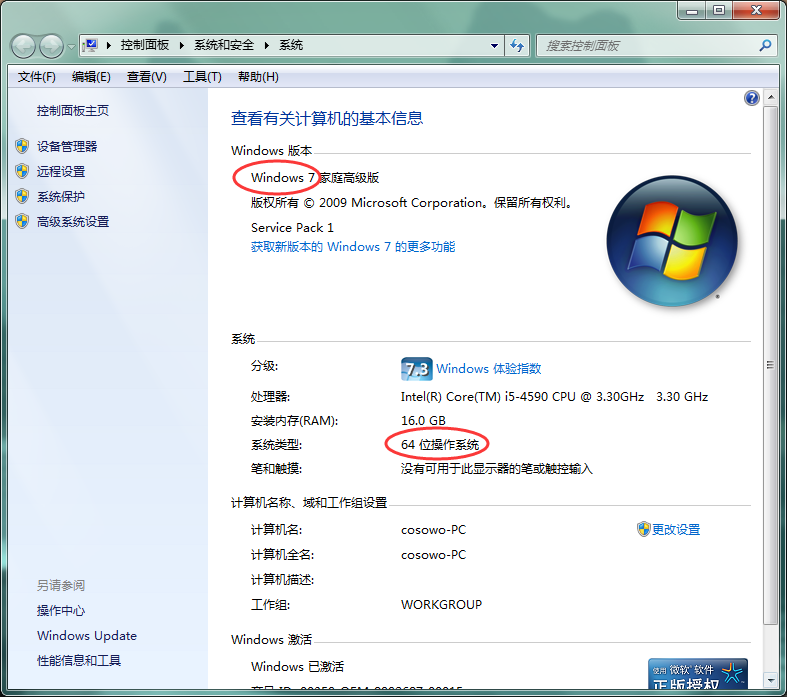Click the heading 查看有关计算机的基本信息
787x697 pixels.
tap(327, 118)
